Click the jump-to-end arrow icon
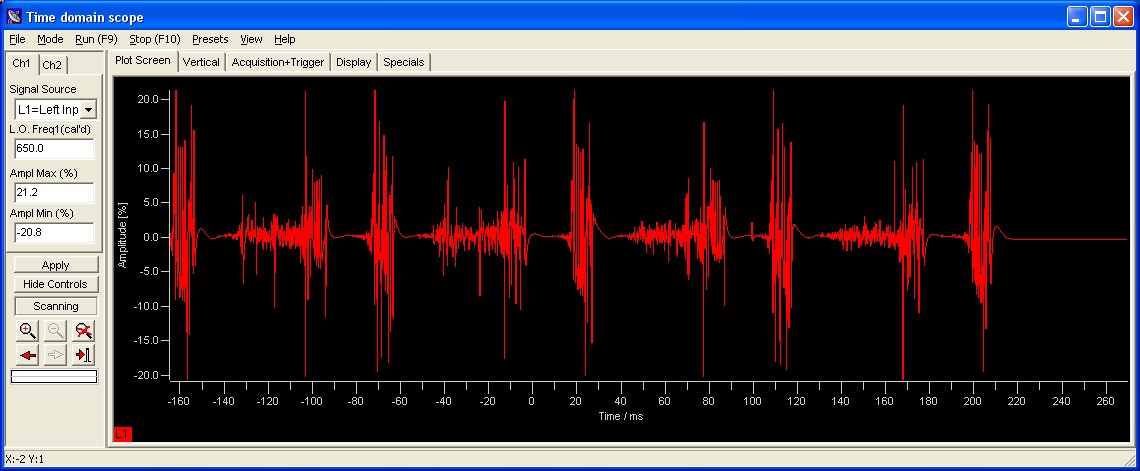This screenshot has width=1140, height=471. pos(84,355)
